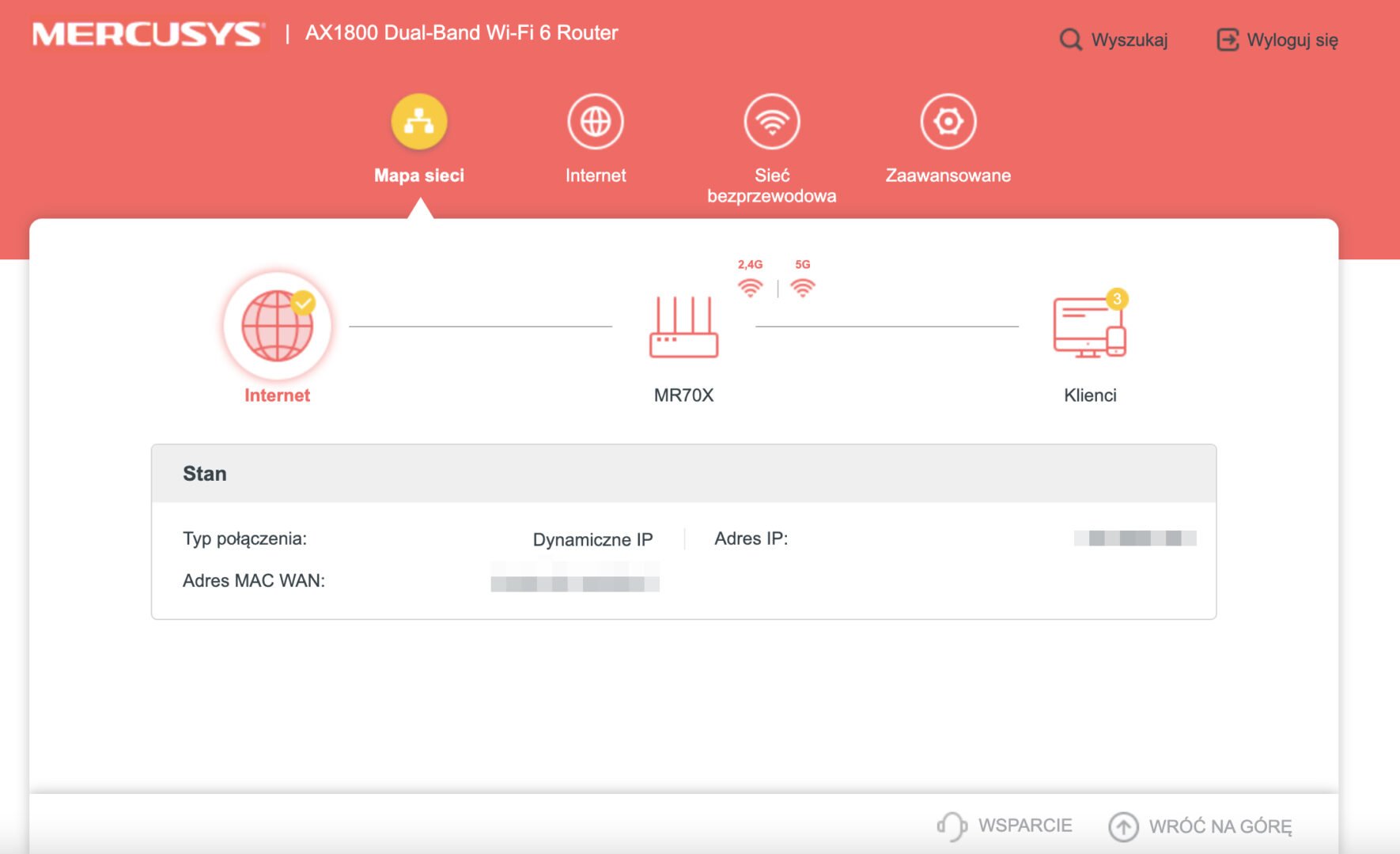Open the Internet globe icon in top navigation
Viewport: 1400px width, 854px height.
pyautogui.click(x=596, y=122)
